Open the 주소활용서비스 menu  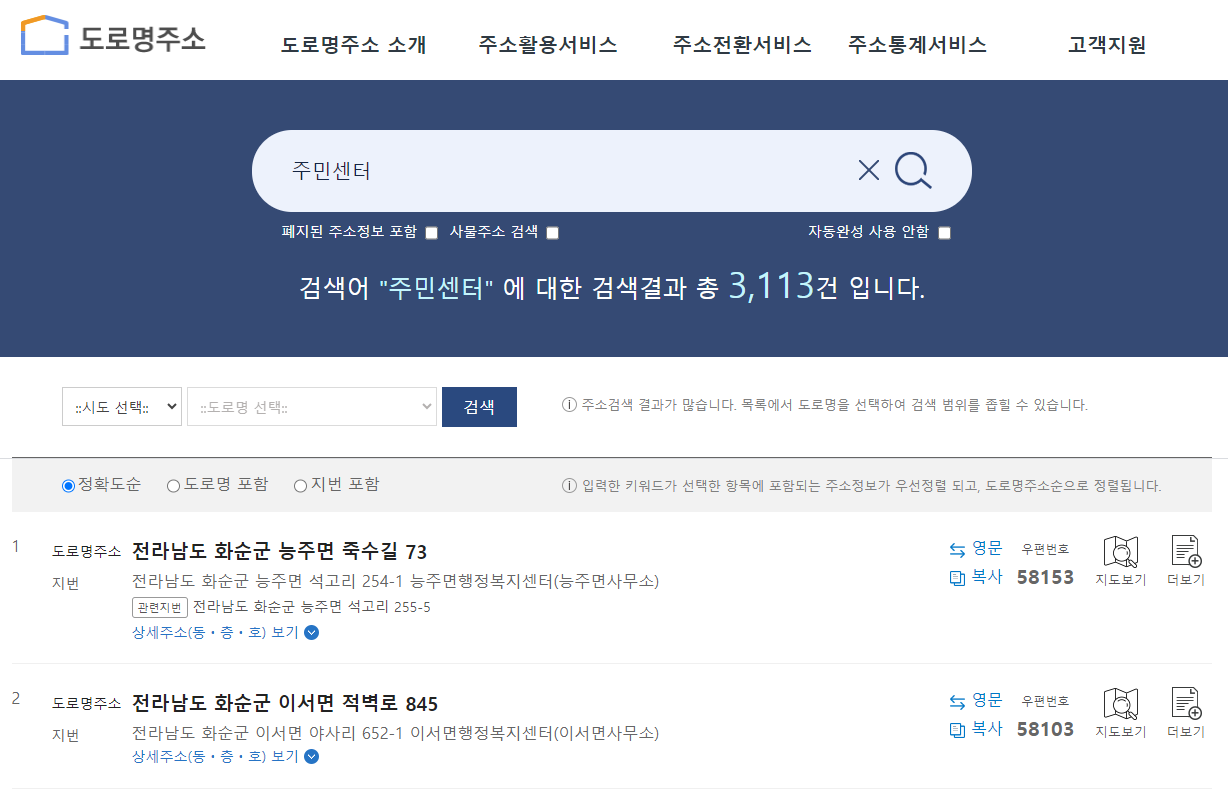pos(547,44)
